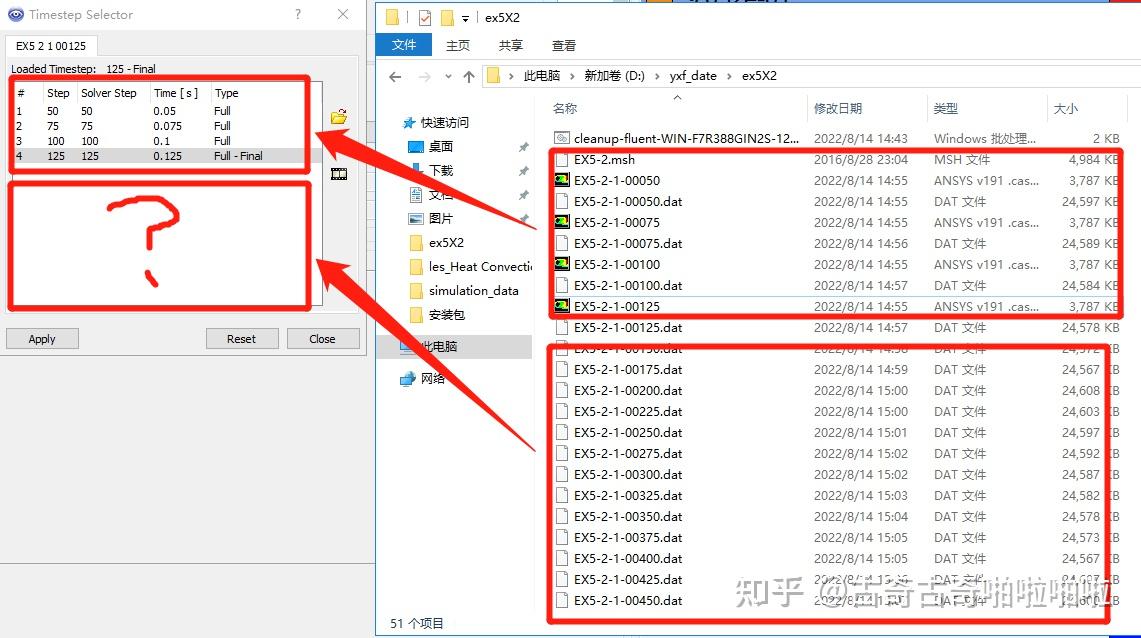The height and width of the screenshot is (638, 1141).
Task: Click the up arrow to go to yxf_date
Action: coord(469,75)
